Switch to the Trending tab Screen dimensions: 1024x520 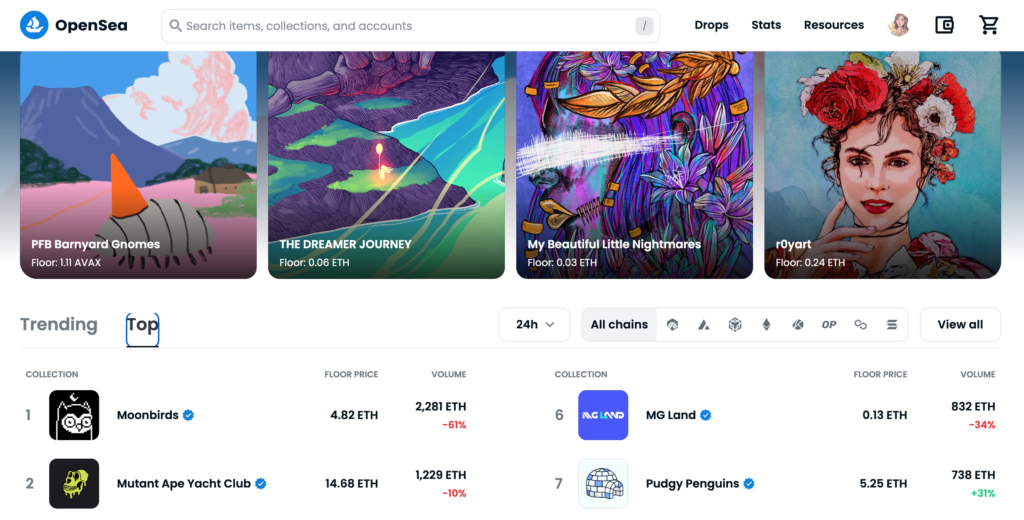click(x=59, y=325)
